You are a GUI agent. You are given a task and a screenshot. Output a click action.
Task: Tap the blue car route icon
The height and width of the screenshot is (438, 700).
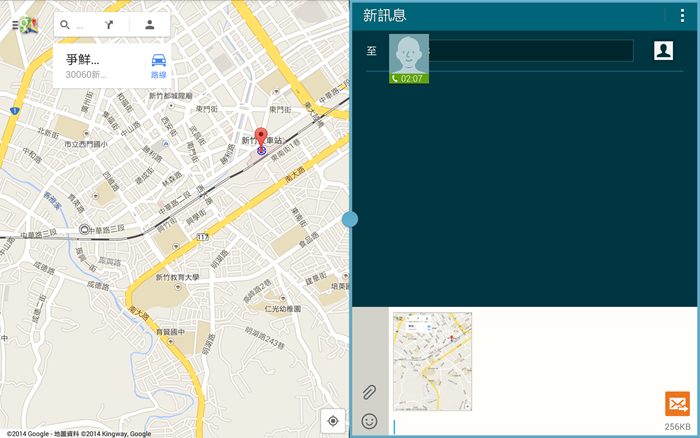(x=158, y=60)
